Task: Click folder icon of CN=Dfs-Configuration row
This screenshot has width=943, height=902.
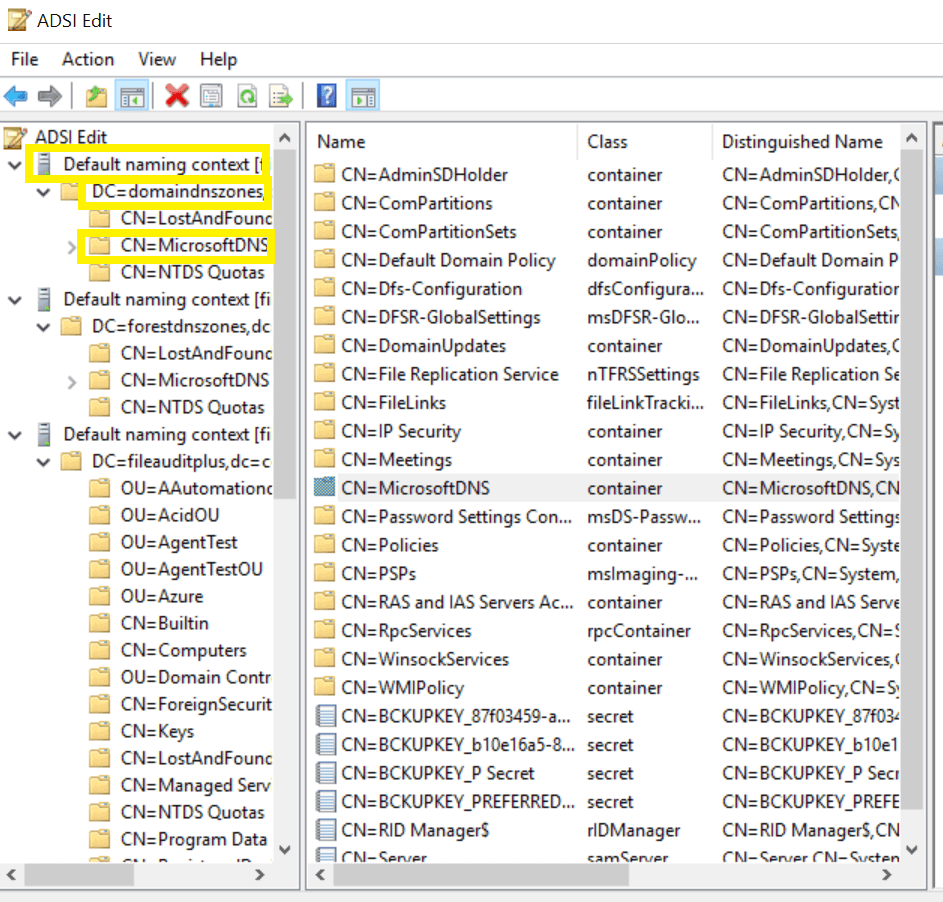Action: coord(325,289)
